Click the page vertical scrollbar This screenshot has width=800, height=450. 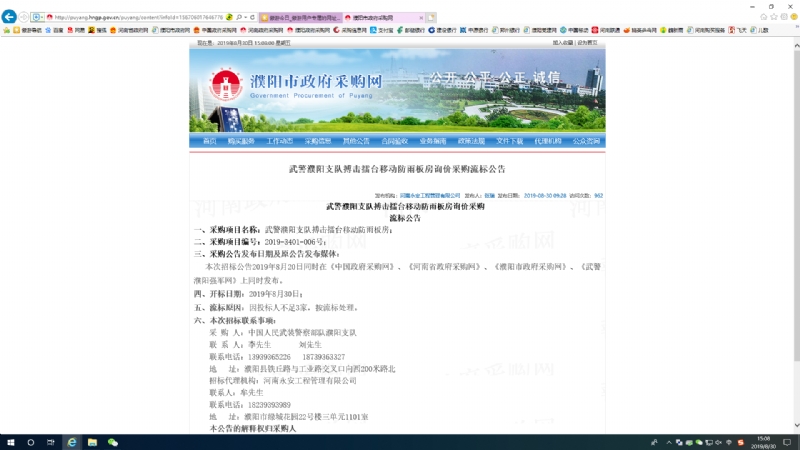796,207
